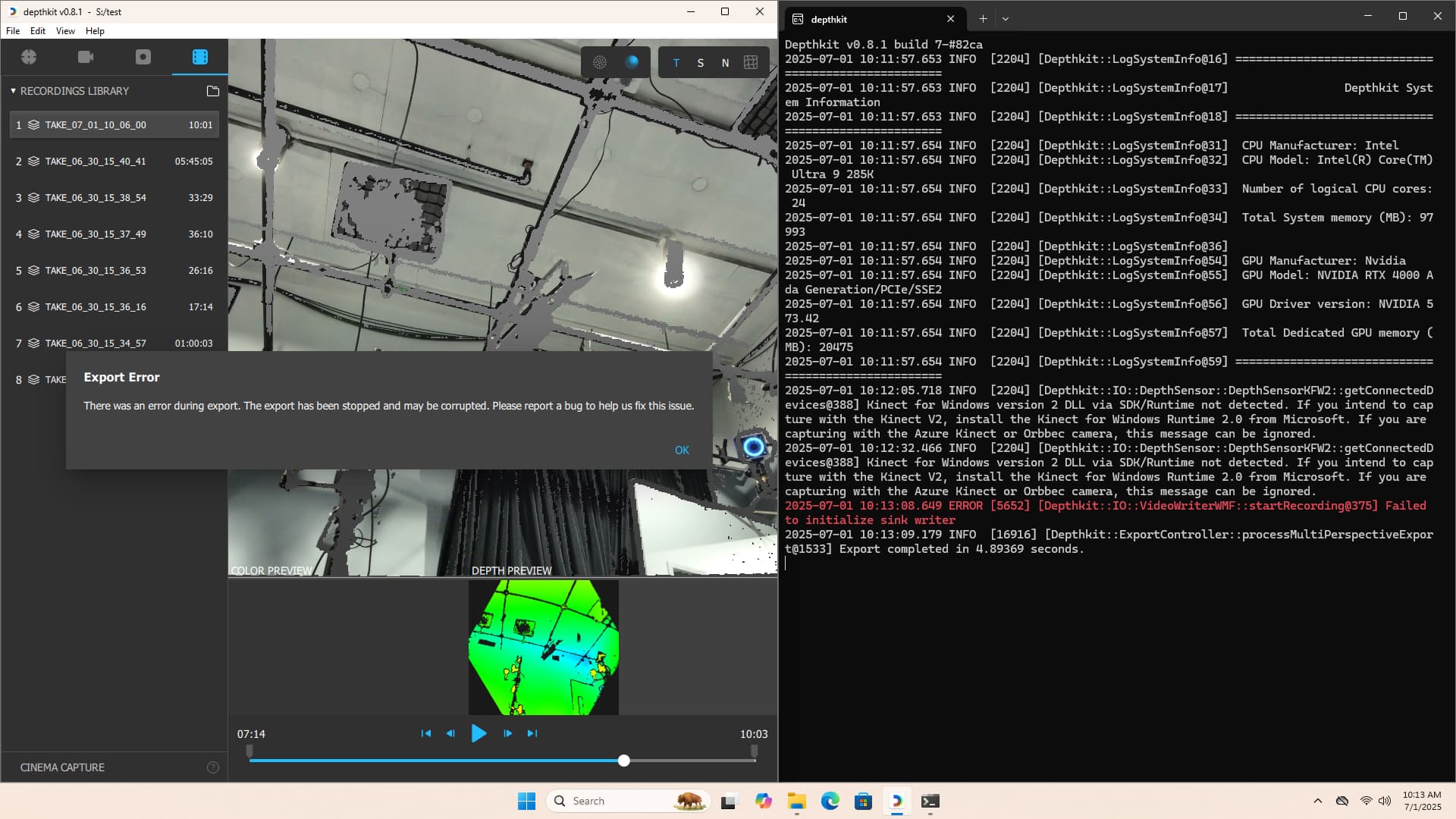Click the out-point marker on the timeline
Viewport: 1456px width, 819px height.
point(754,751)
